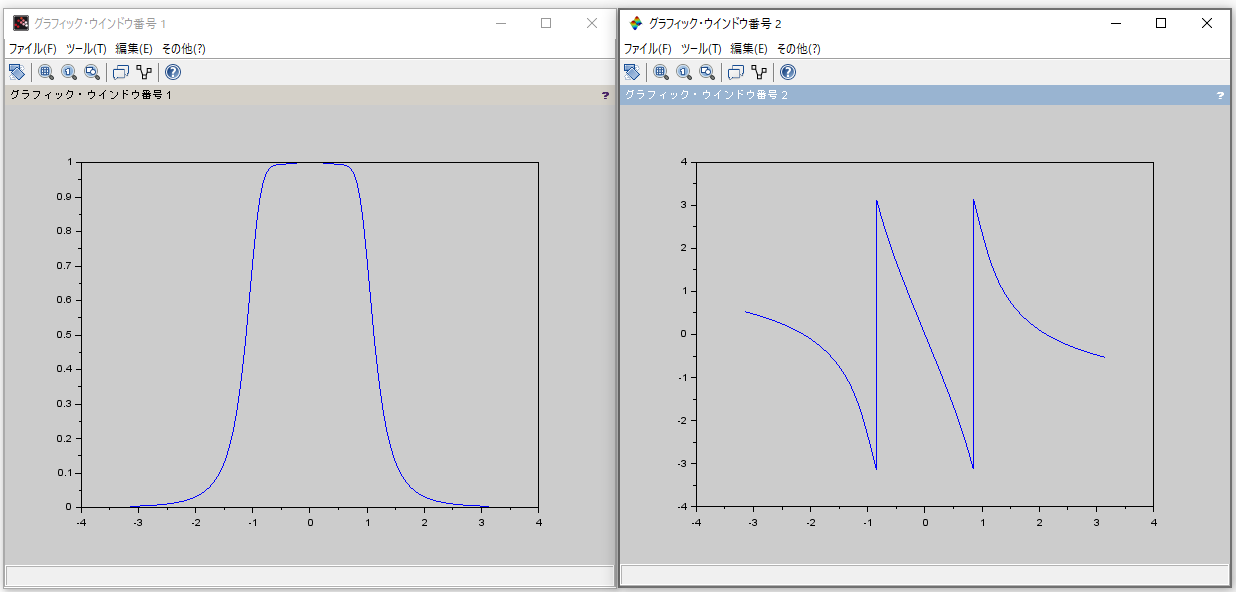Open ファイル(F) menu in window 2

pos(648,48)
